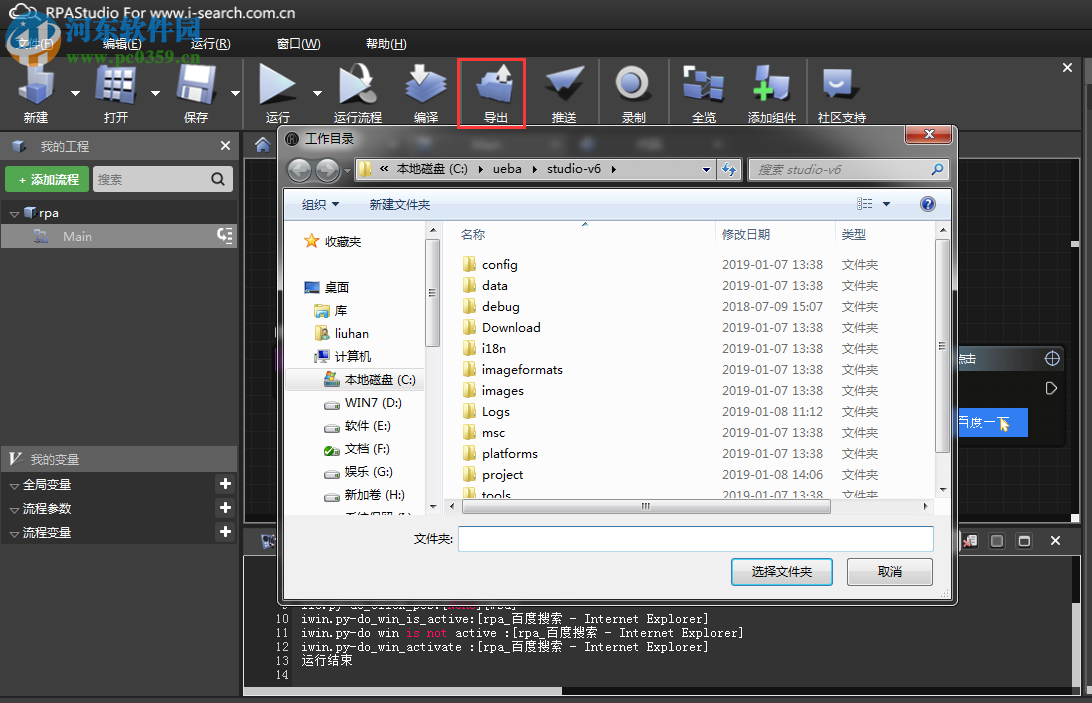Click the folder name (文件夹) input field
This screenshot has width=1092, height=703.
tap(696, 539)
